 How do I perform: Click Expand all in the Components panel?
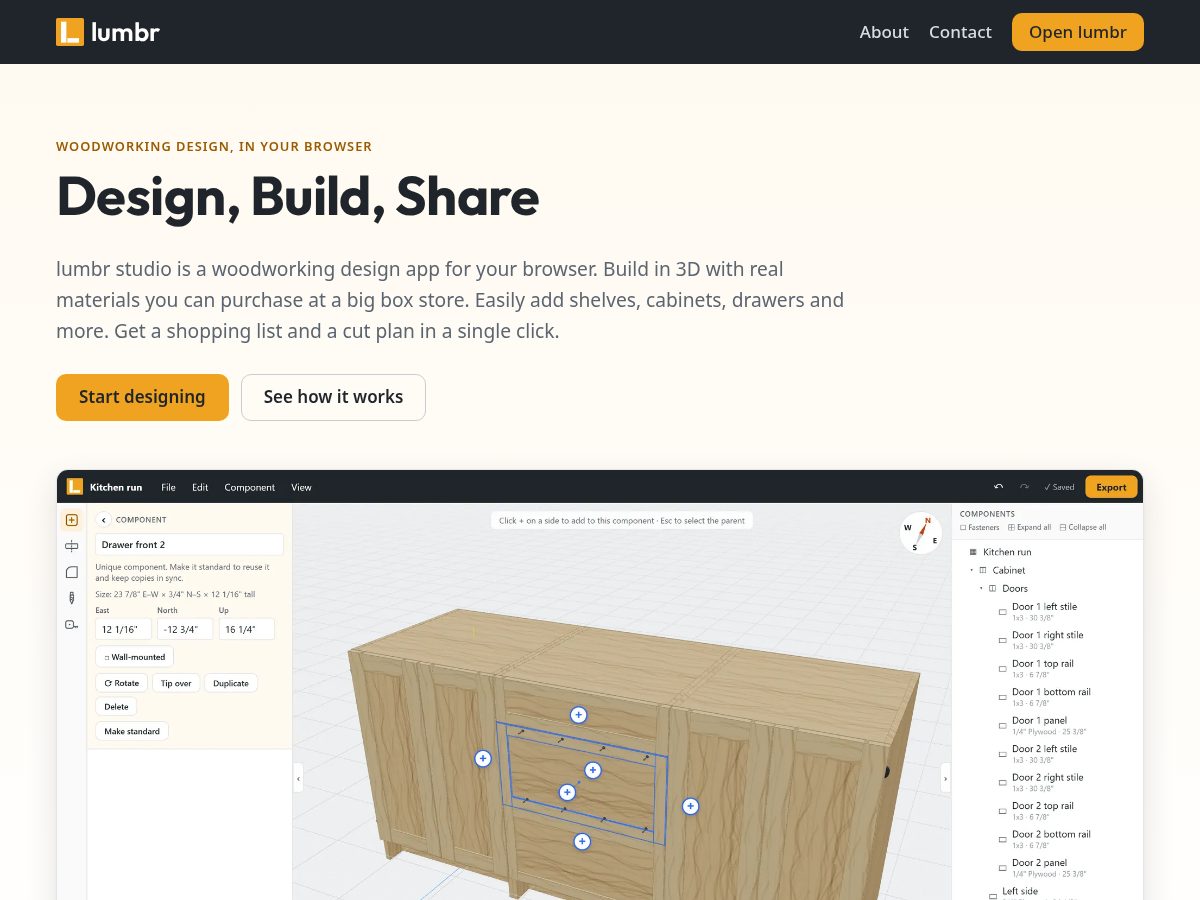[x=1029, y=527]
